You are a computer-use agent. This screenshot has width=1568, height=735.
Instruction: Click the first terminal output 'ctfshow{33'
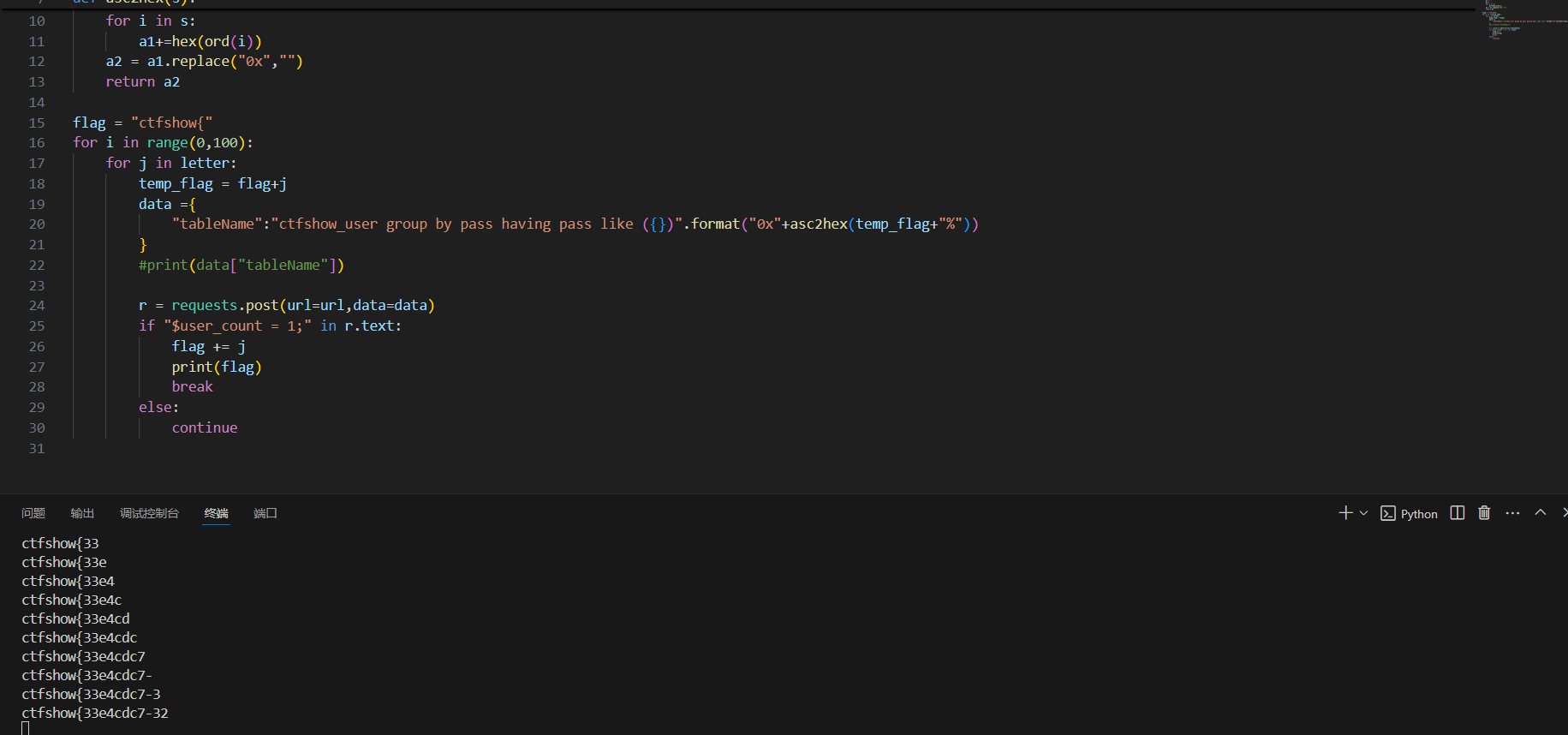pos(60,543)
